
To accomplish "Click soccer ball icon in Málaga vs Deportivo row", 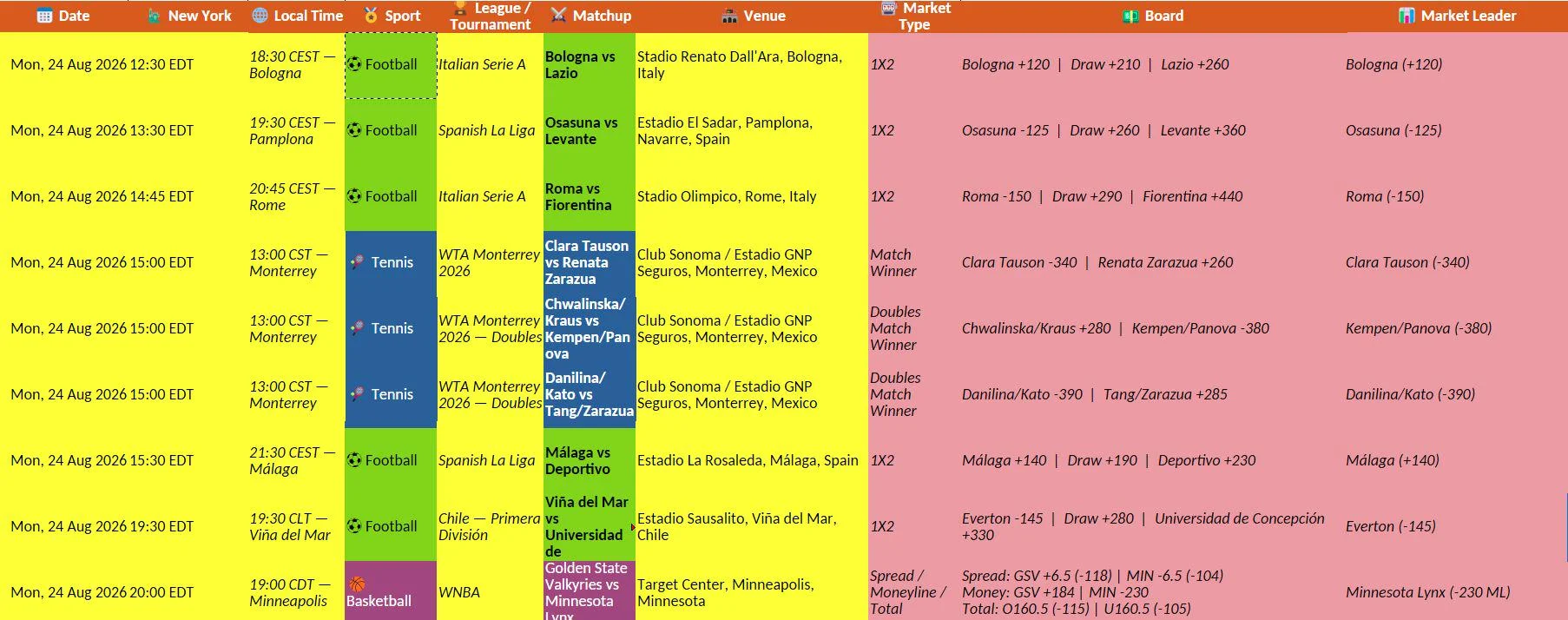I will coord(354,460).
